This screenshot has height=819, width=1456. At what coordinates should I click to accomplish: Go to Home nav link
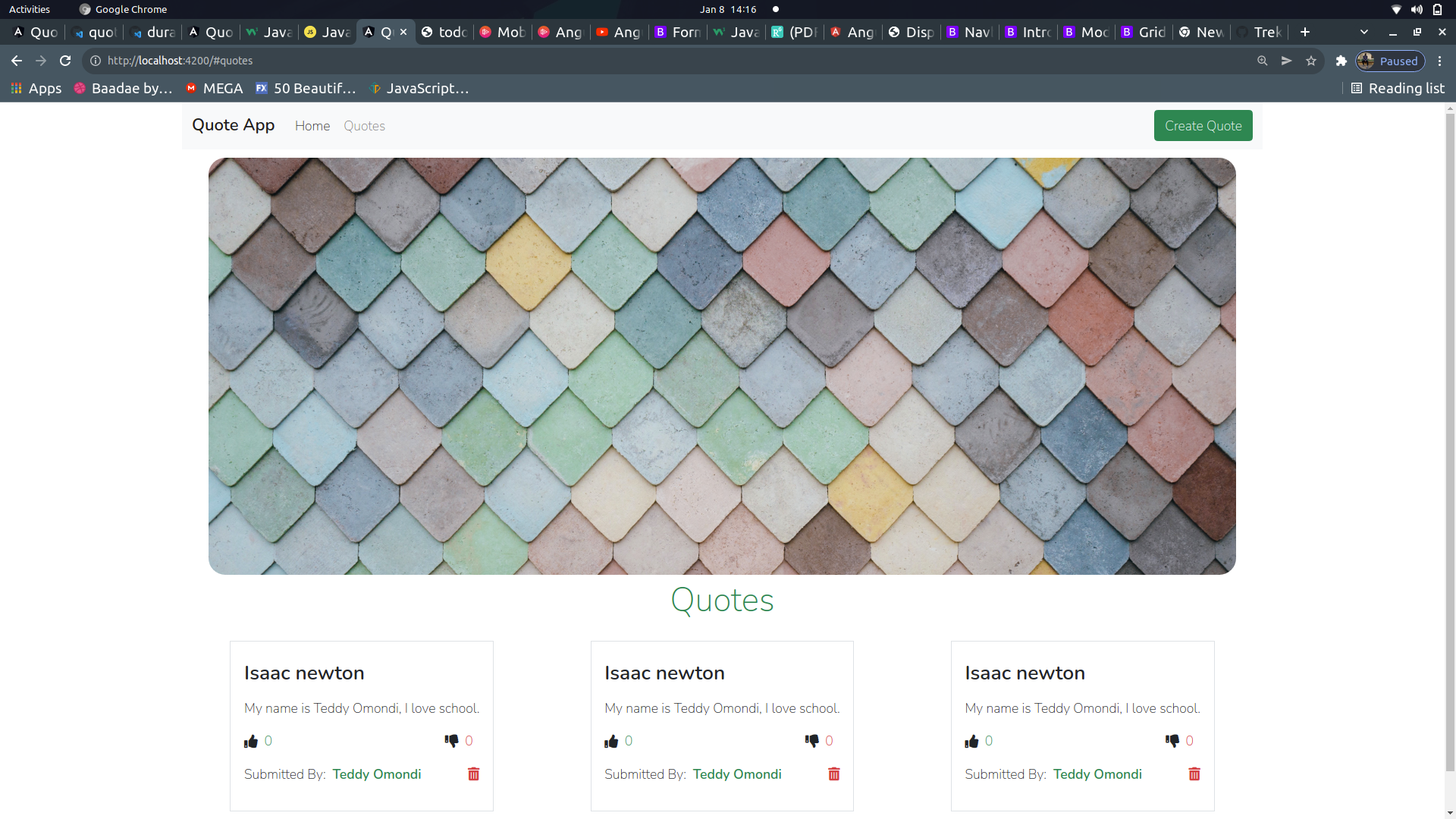point(312,126)
